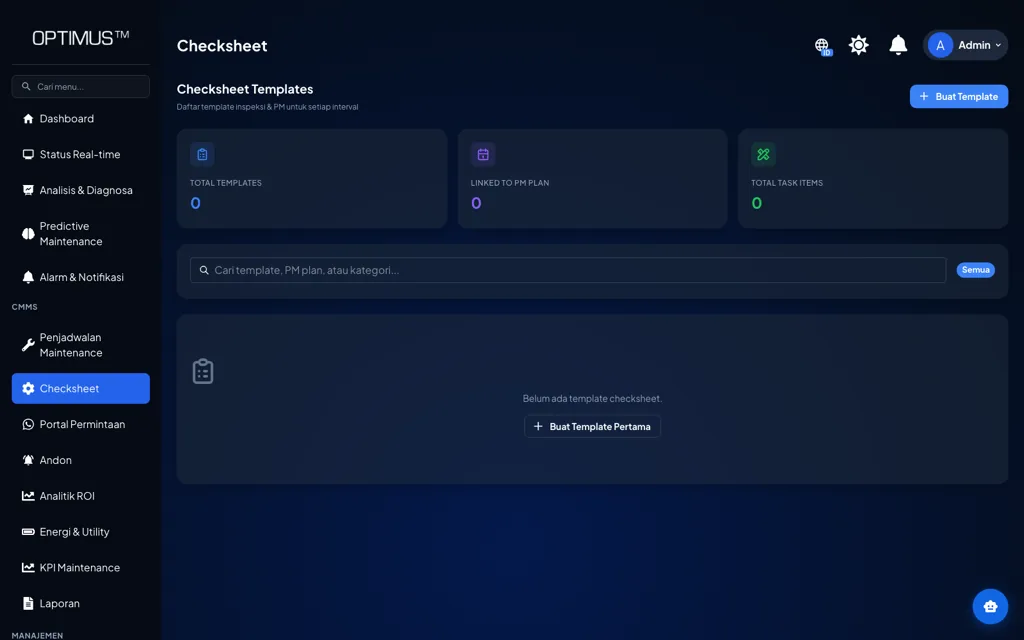Focus the Cari template search field

pyautogui.click(x=568, y=270)
